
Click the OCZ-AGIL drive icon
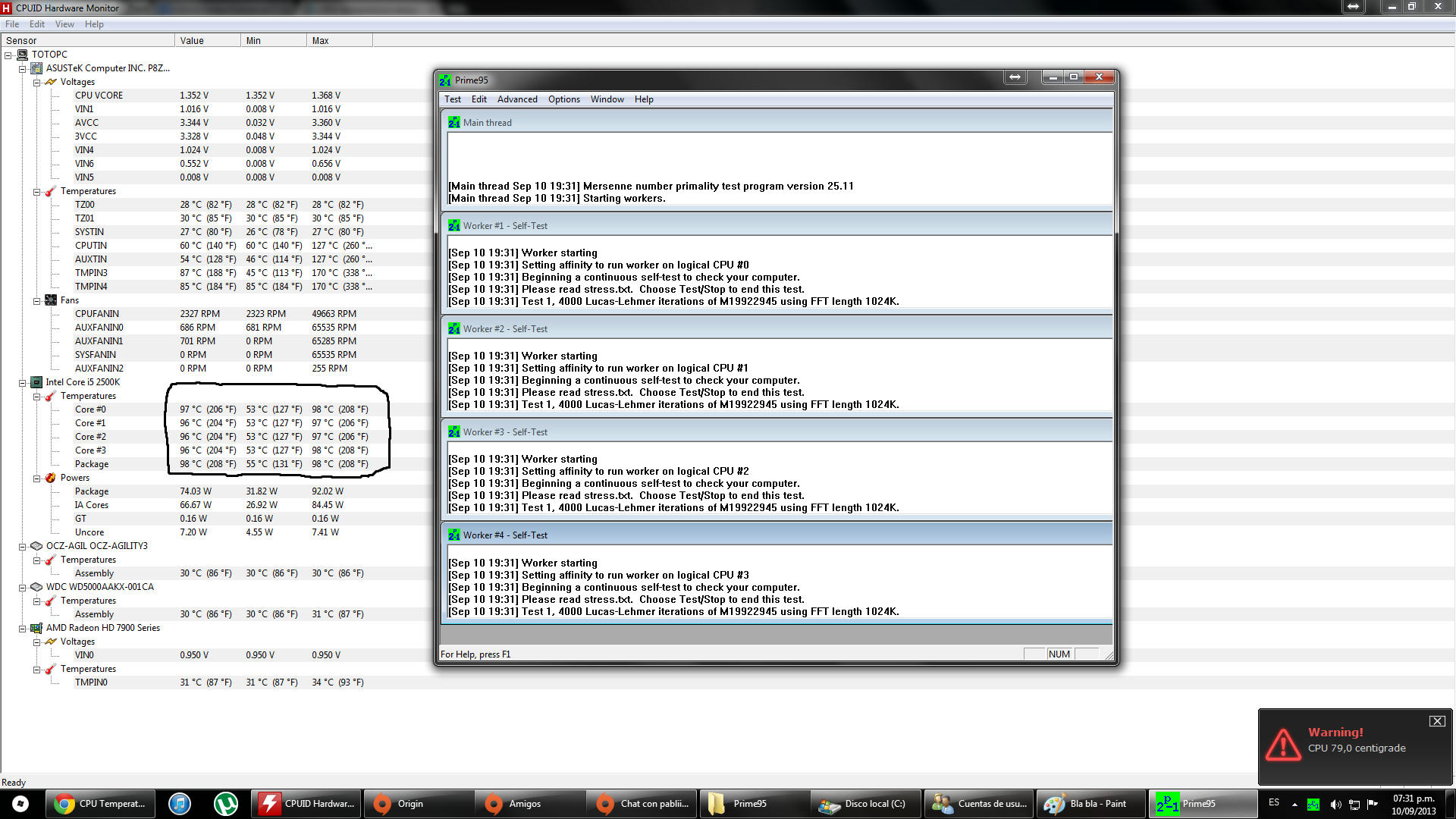click(36, 546)
